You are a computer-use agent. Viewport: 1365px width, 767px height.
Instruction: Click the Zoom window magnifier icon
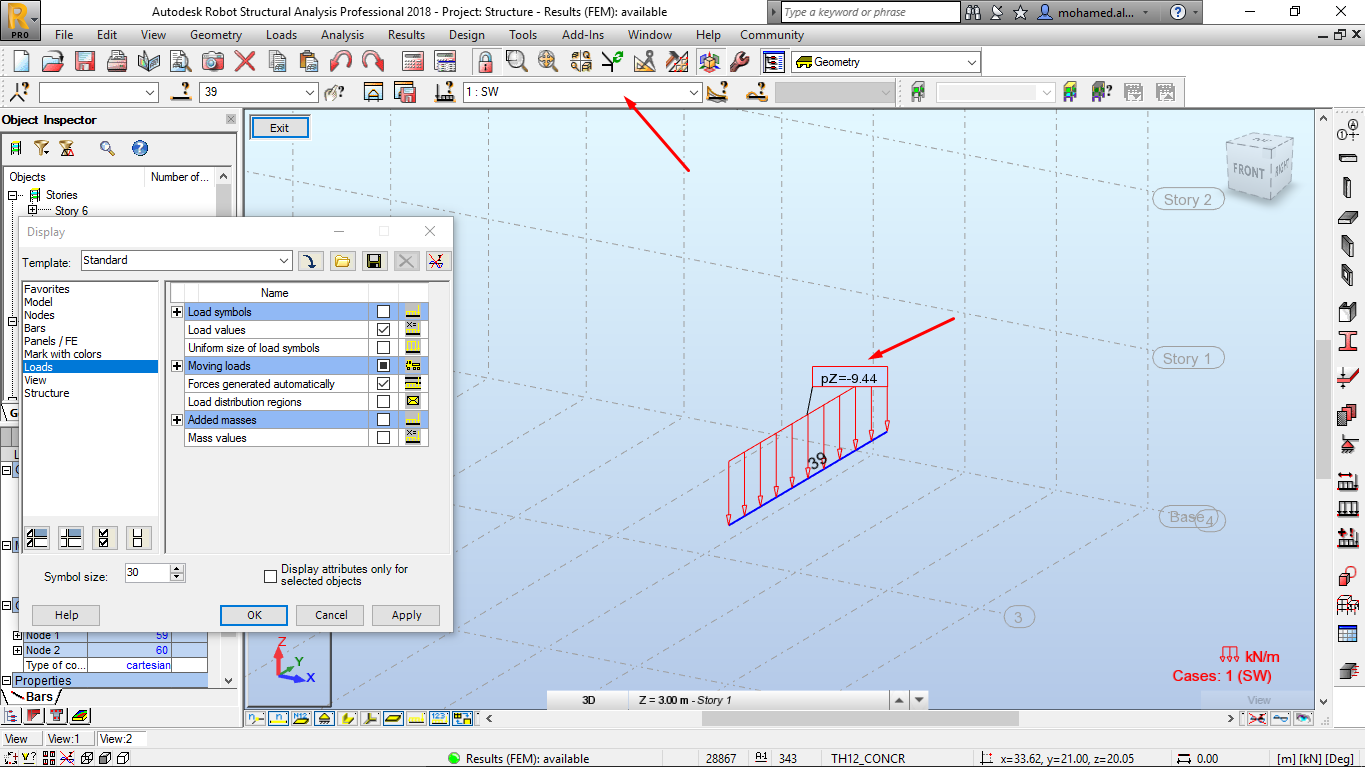[x=516, y=61]
